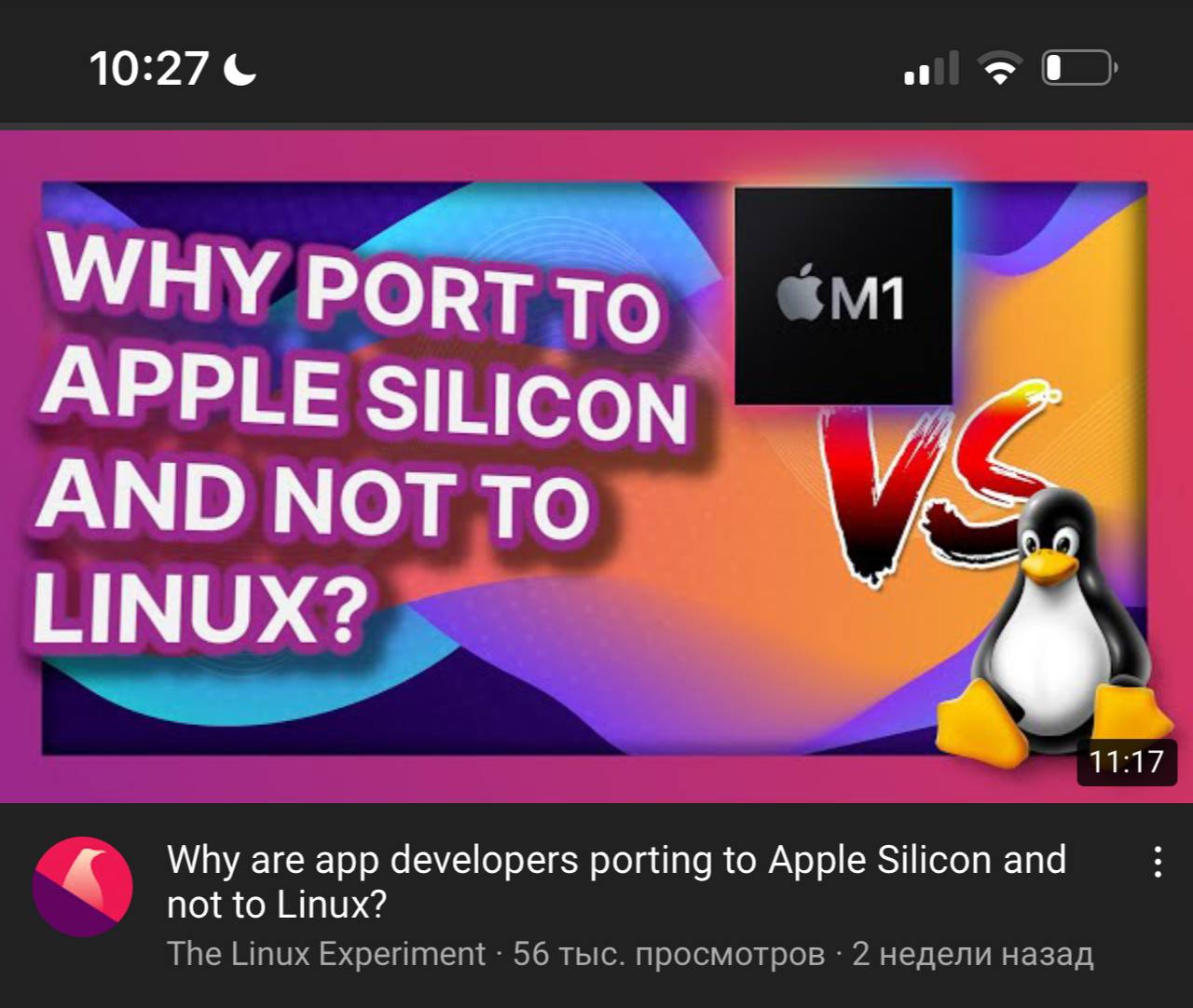
Task: Tap the 56 тыс. просмотров view count
Action: coord(668,954)
